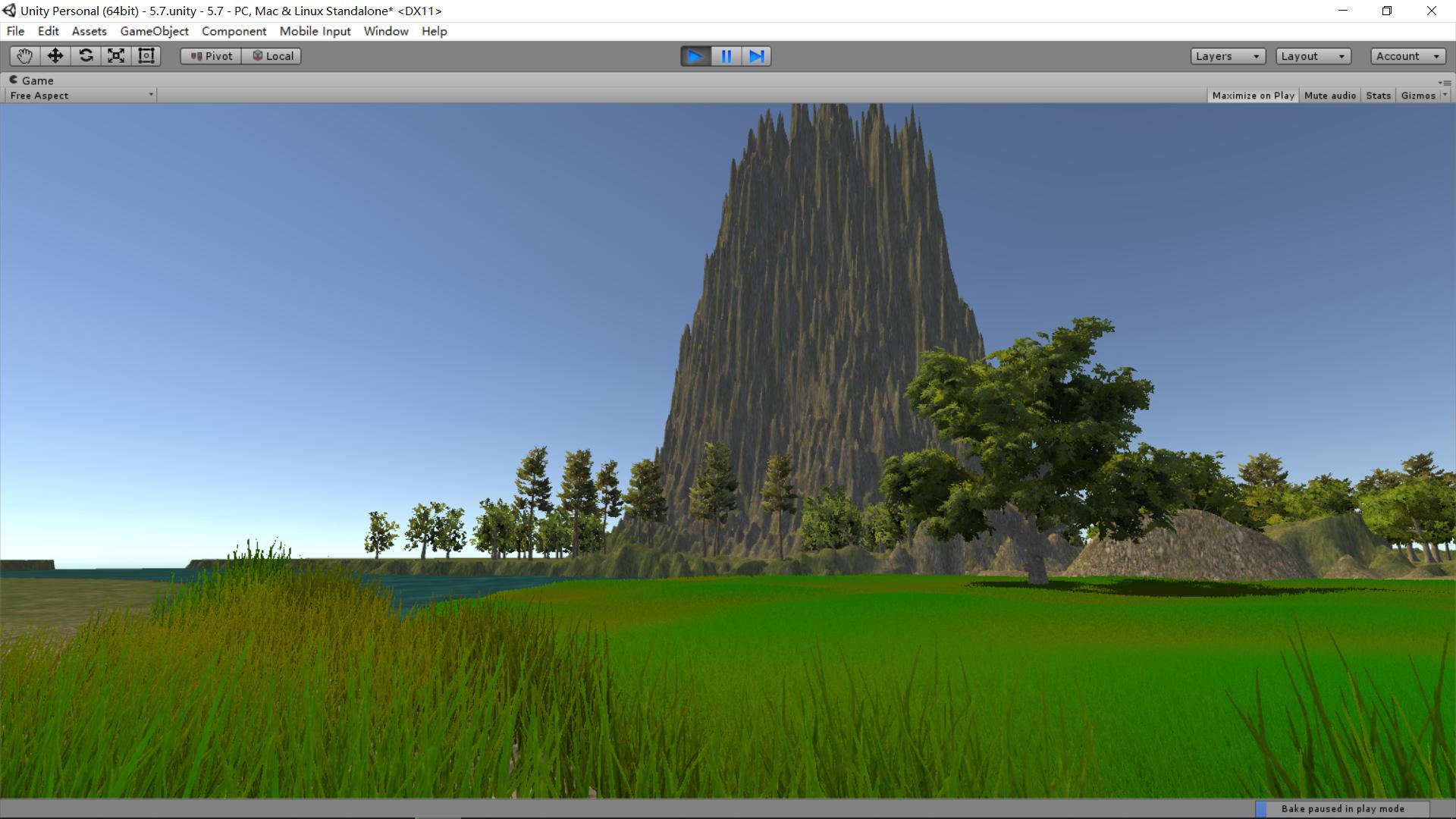1456x819 pixels.
Task: Enable Maximize on Play
Action: click(1253, 96)
